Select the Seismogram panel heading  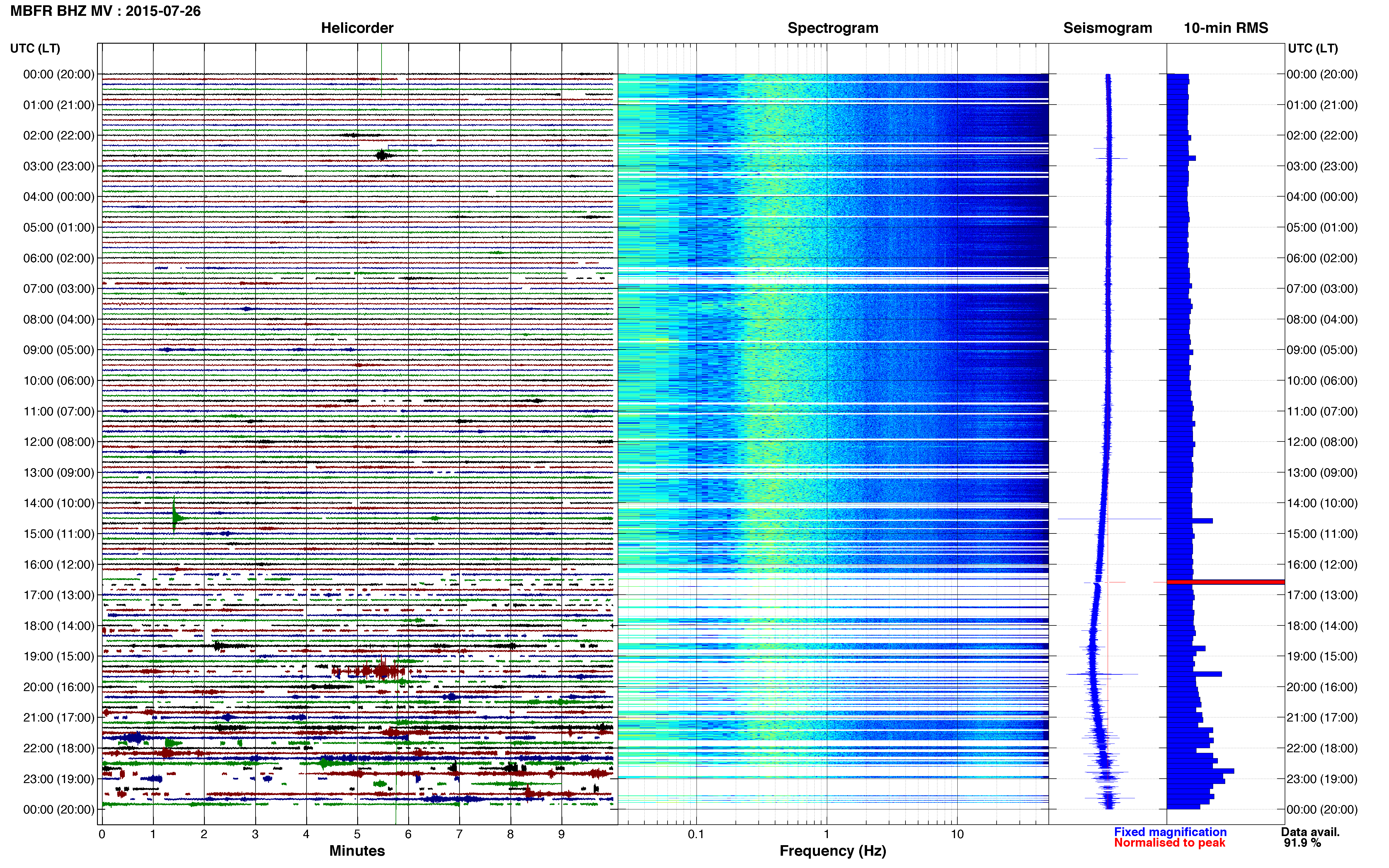tap(1108, 28)
